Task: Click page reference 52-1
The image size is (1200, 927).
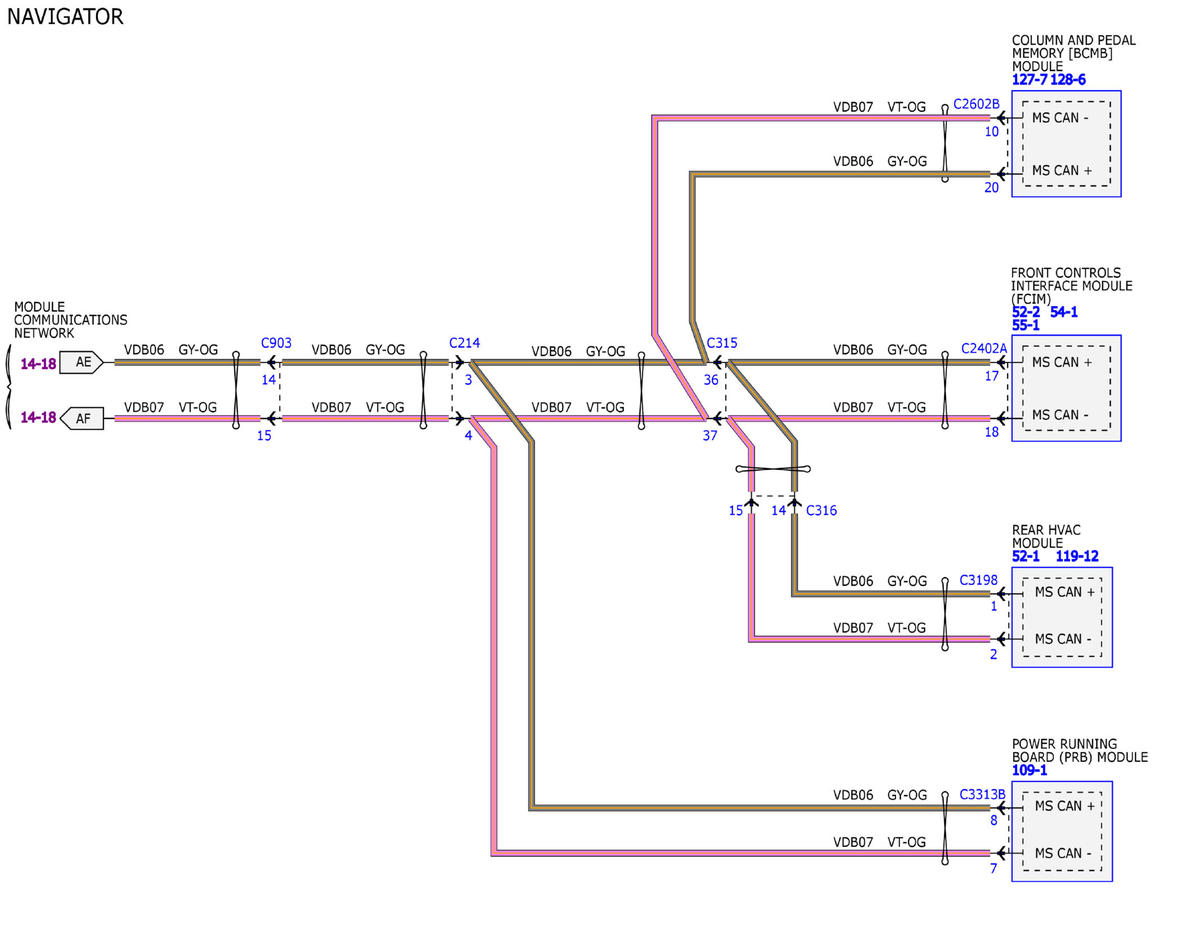Action: click(x=1026, y=556)
